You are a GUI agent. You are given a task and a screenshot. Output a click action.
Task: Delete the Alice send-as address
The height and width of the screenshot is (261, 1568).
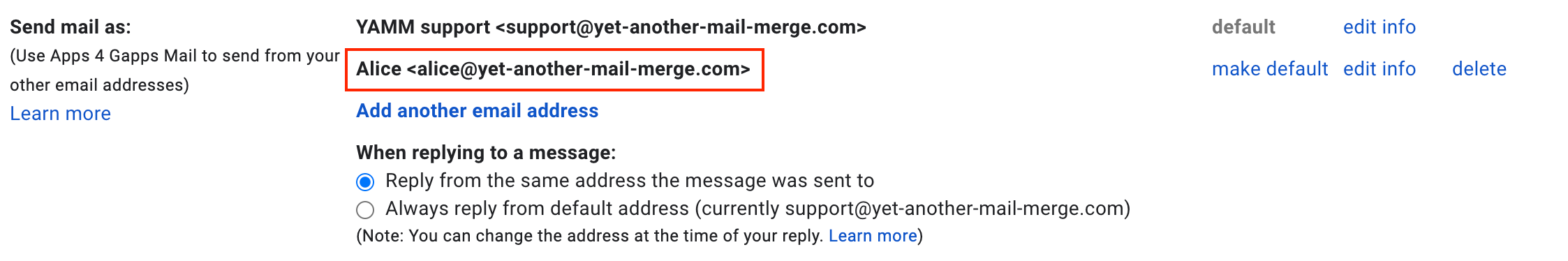click(1479, 68)
